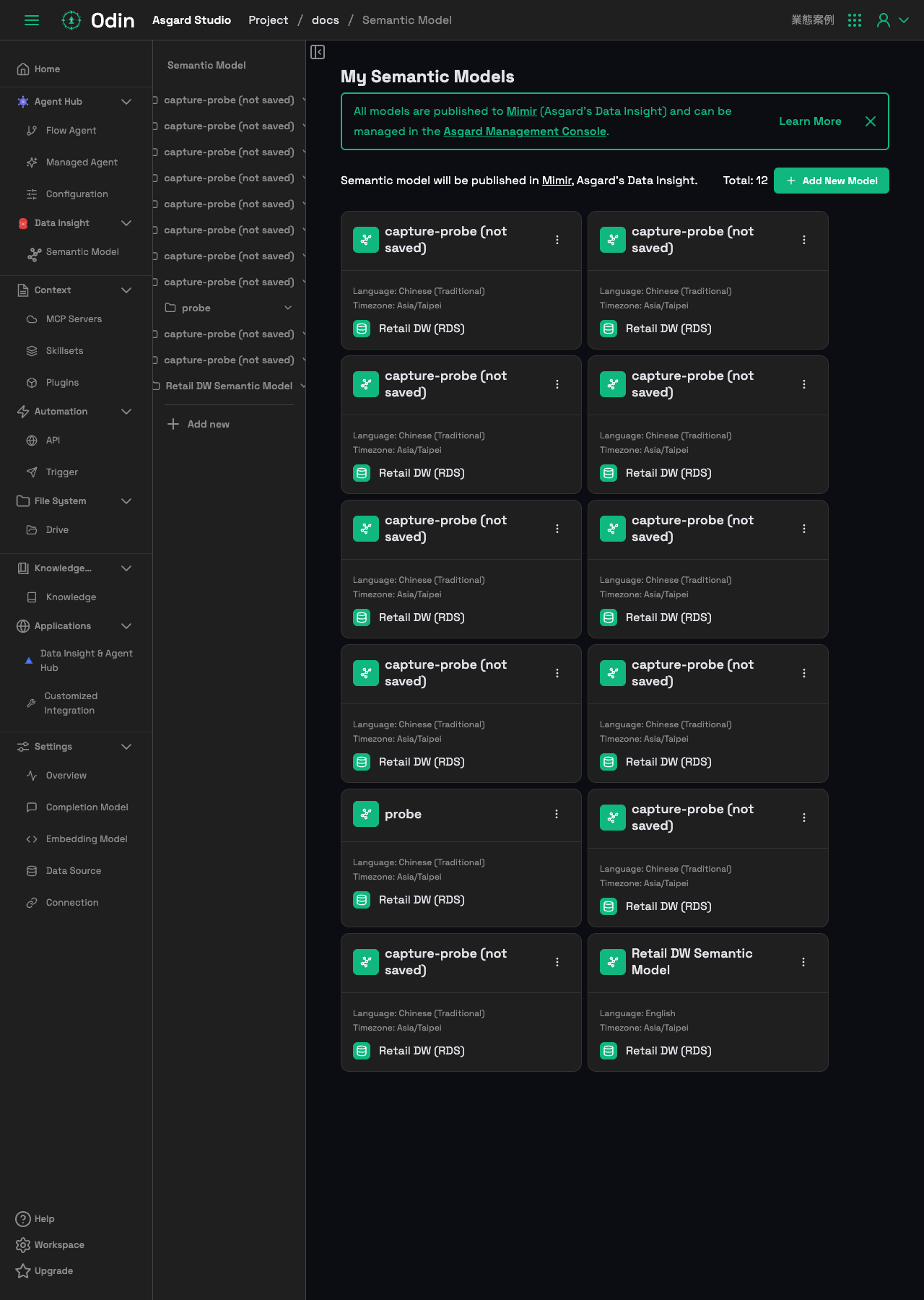The width and height of the screenshot is (924, 1300).
Task: Collapse the Data Insight section
Action: 126,223
